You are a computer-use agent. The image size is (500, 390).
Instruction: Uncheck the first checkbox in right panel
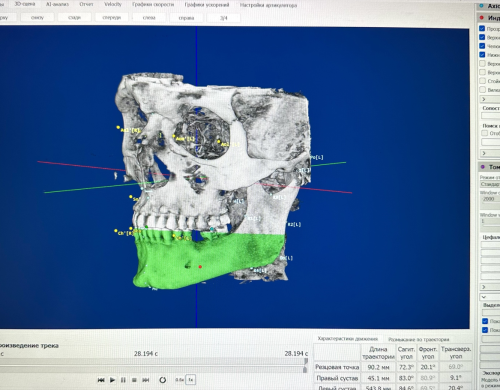click(x=482, y=28)
